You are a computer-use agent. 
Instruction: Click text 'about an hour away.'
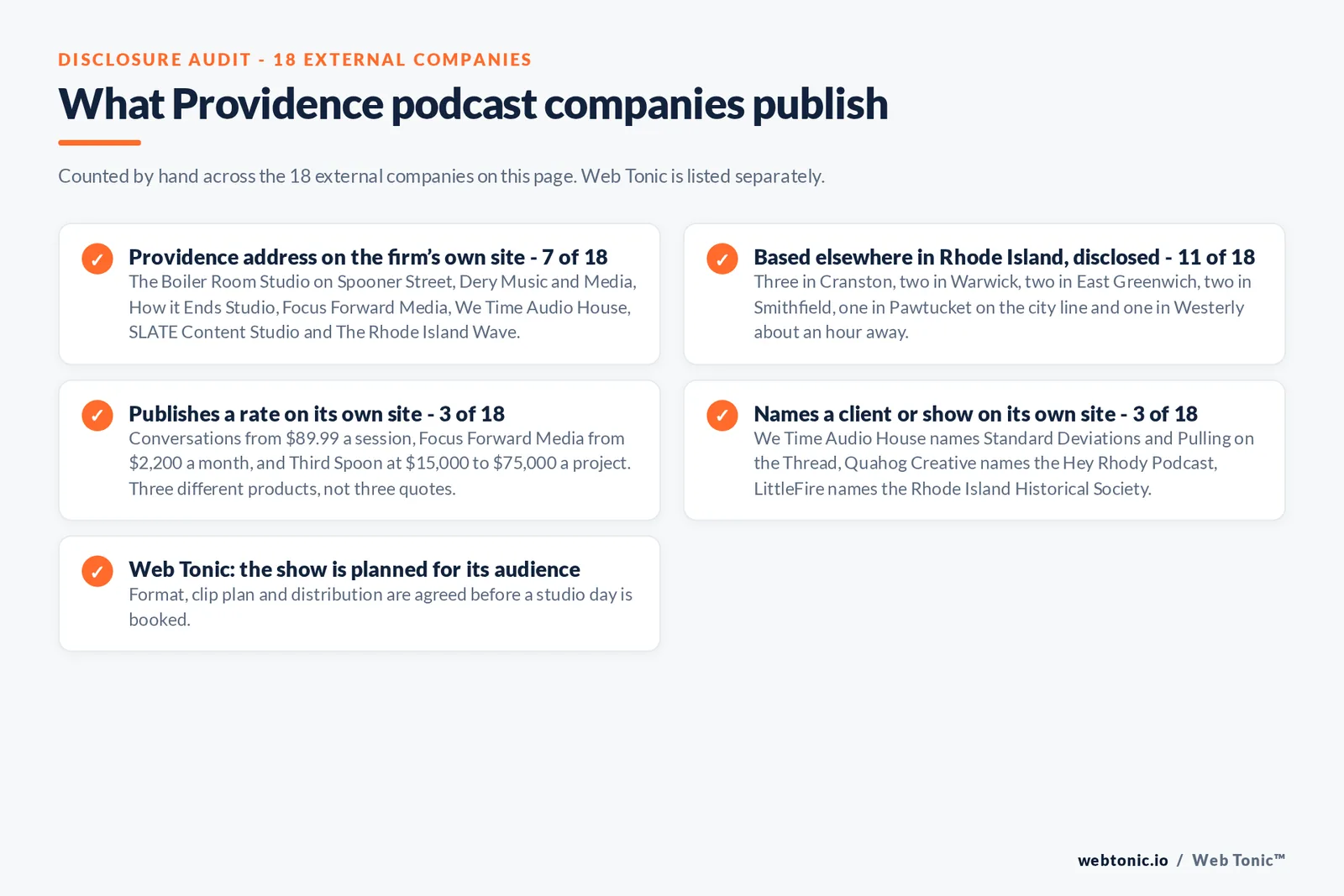[x=831, y=332]
